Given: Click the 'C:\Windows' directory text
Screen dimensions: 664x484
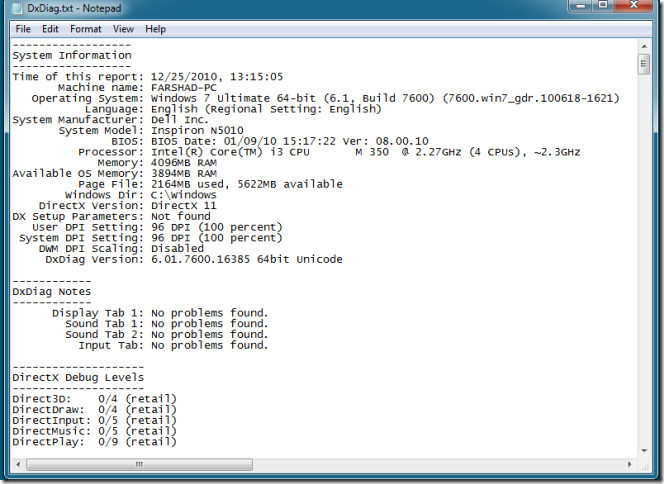Looking at the screenshot, I should click(x=184, y=195).
